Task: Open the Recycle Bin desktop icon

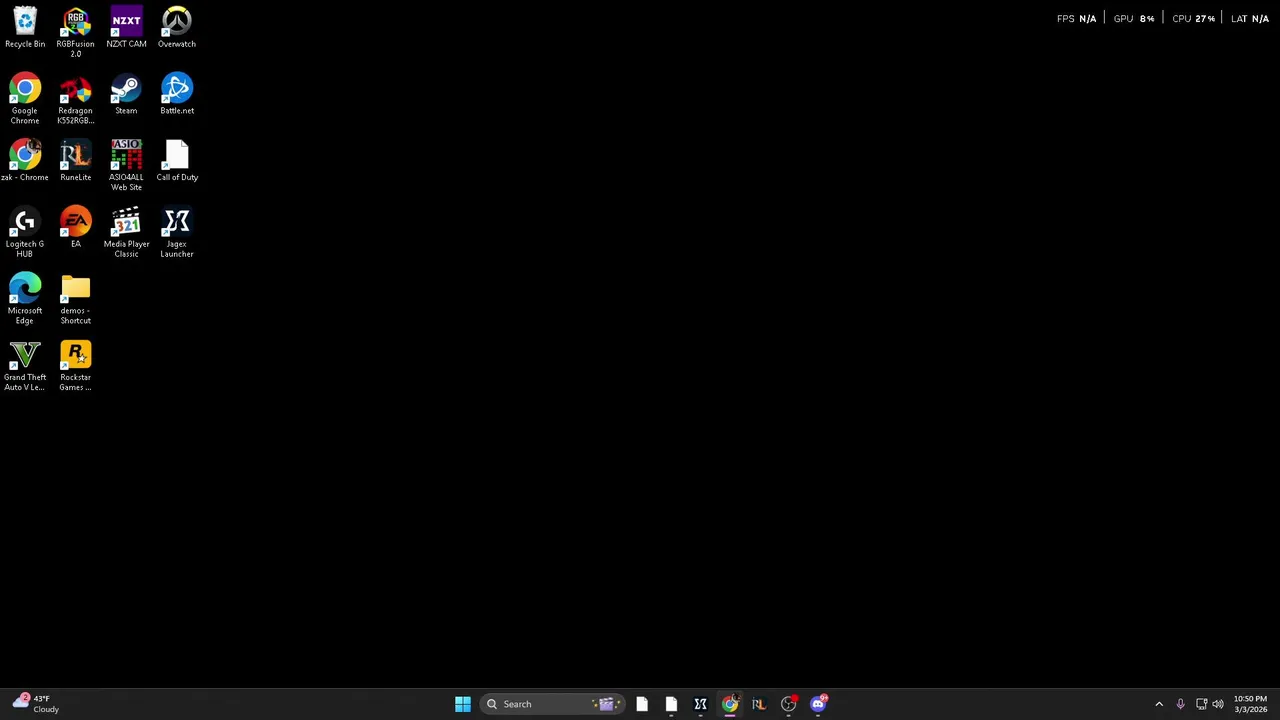Action: pos(25,28)
